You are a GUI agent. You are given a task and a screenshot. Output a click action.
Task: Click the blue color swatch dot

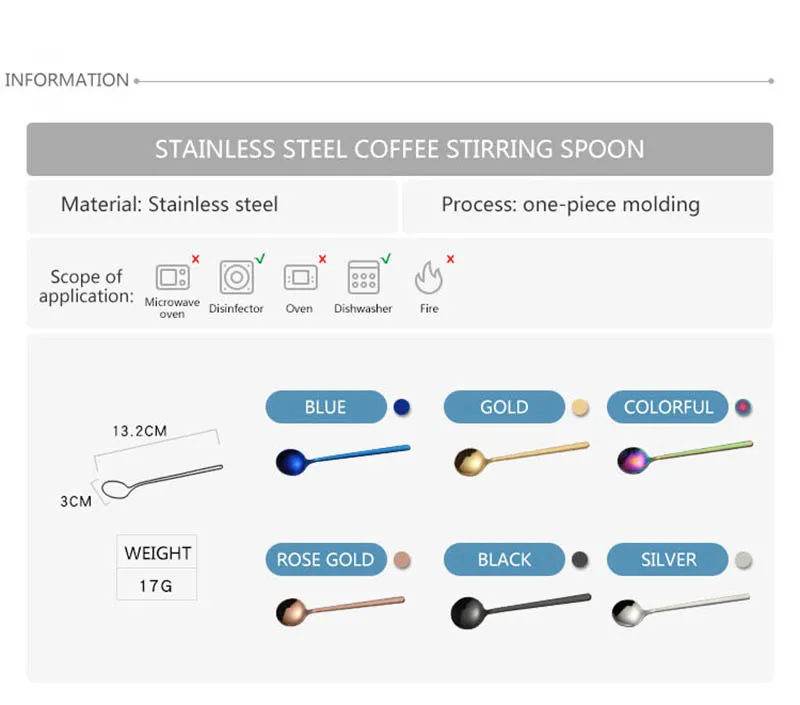[x=402, y=407]
